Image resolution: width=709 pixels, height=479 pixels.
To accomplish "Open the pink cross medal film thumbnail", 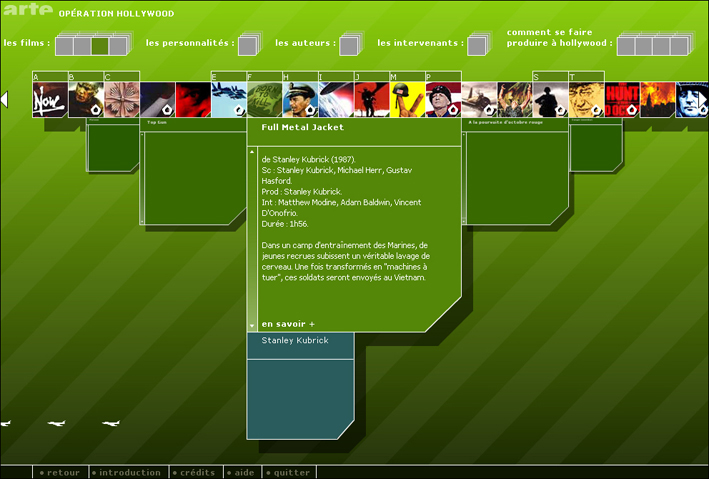I will pos(122,100).
